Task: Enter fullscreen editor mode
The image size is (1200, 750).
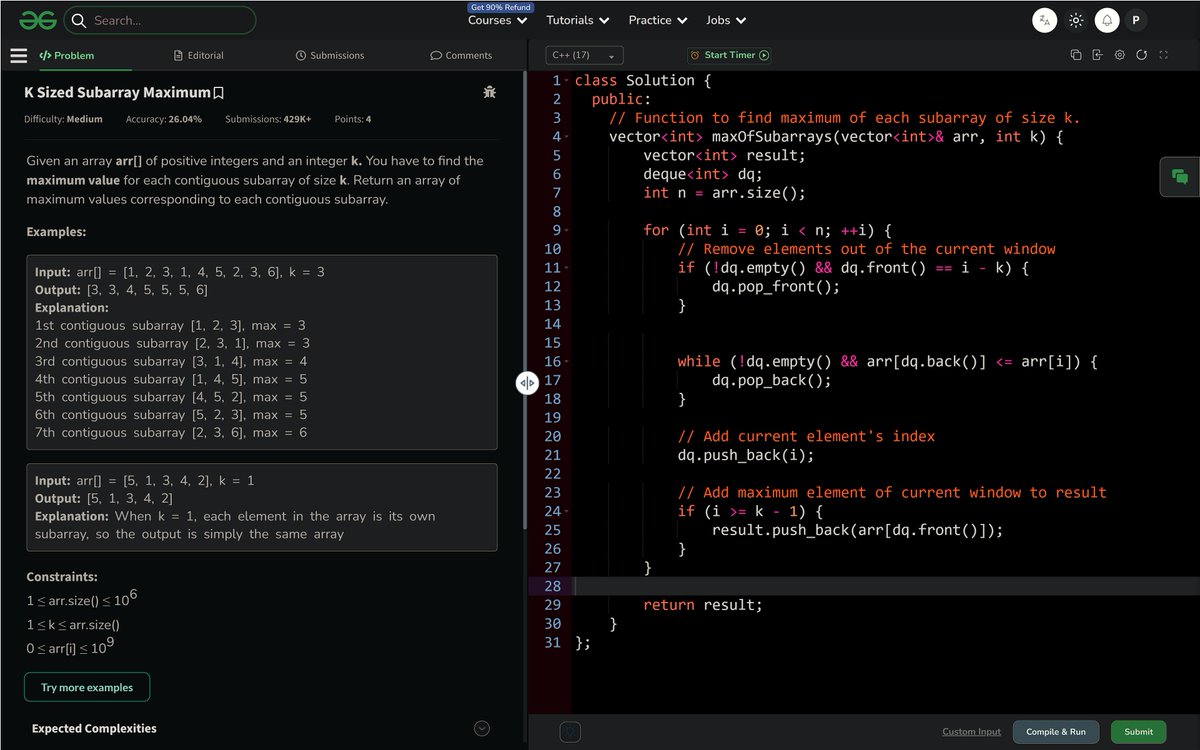Action: (1163, 55)
